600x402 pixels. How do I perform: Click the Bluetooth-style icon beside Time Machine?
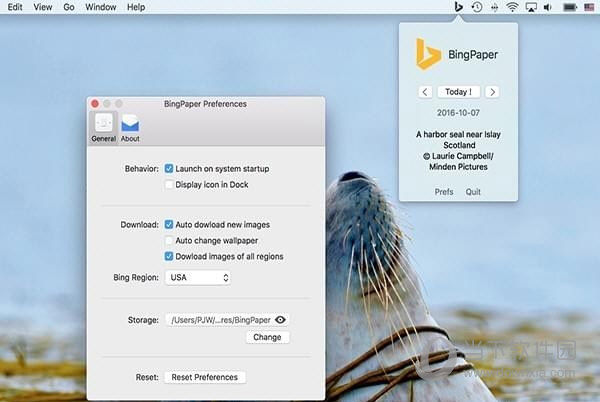(494, 7)
